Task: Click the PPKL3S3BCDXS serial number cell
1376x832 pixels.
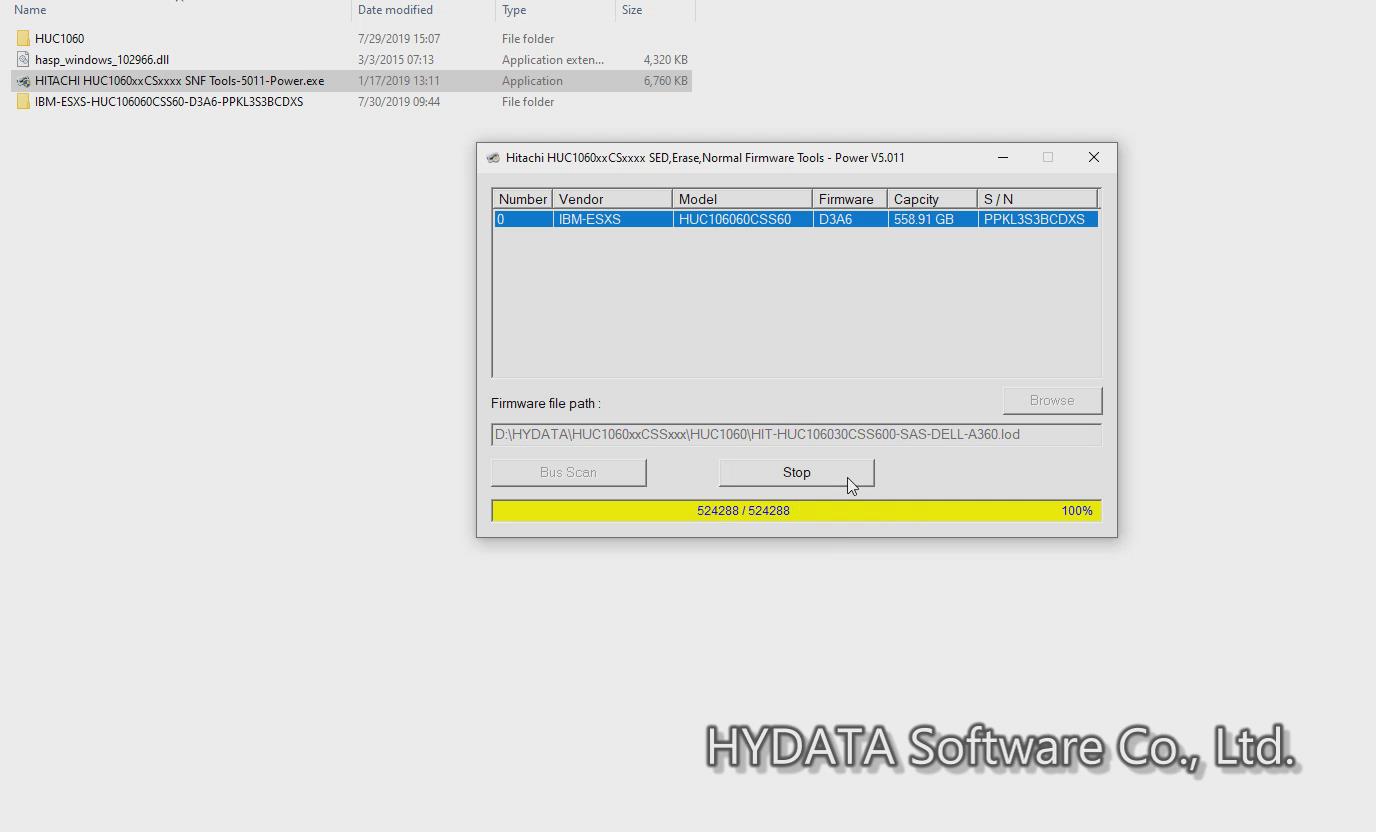Action: pos(1038,219)
